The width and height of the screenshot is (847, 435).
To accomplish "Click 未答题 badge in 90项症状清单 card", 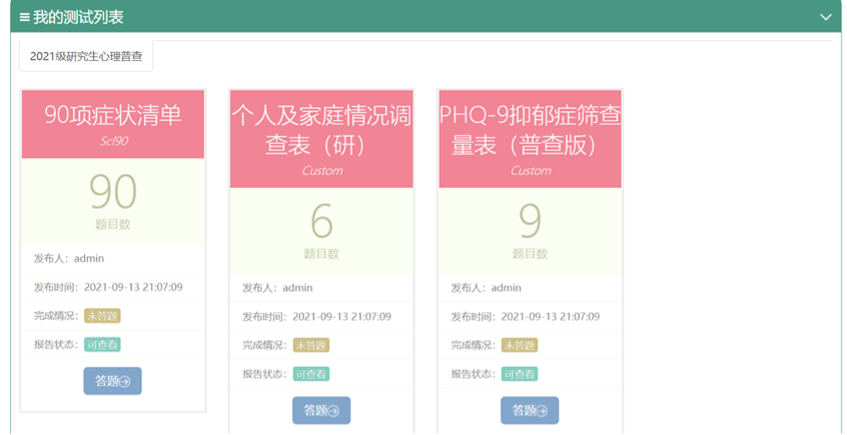I will [102, 316].
